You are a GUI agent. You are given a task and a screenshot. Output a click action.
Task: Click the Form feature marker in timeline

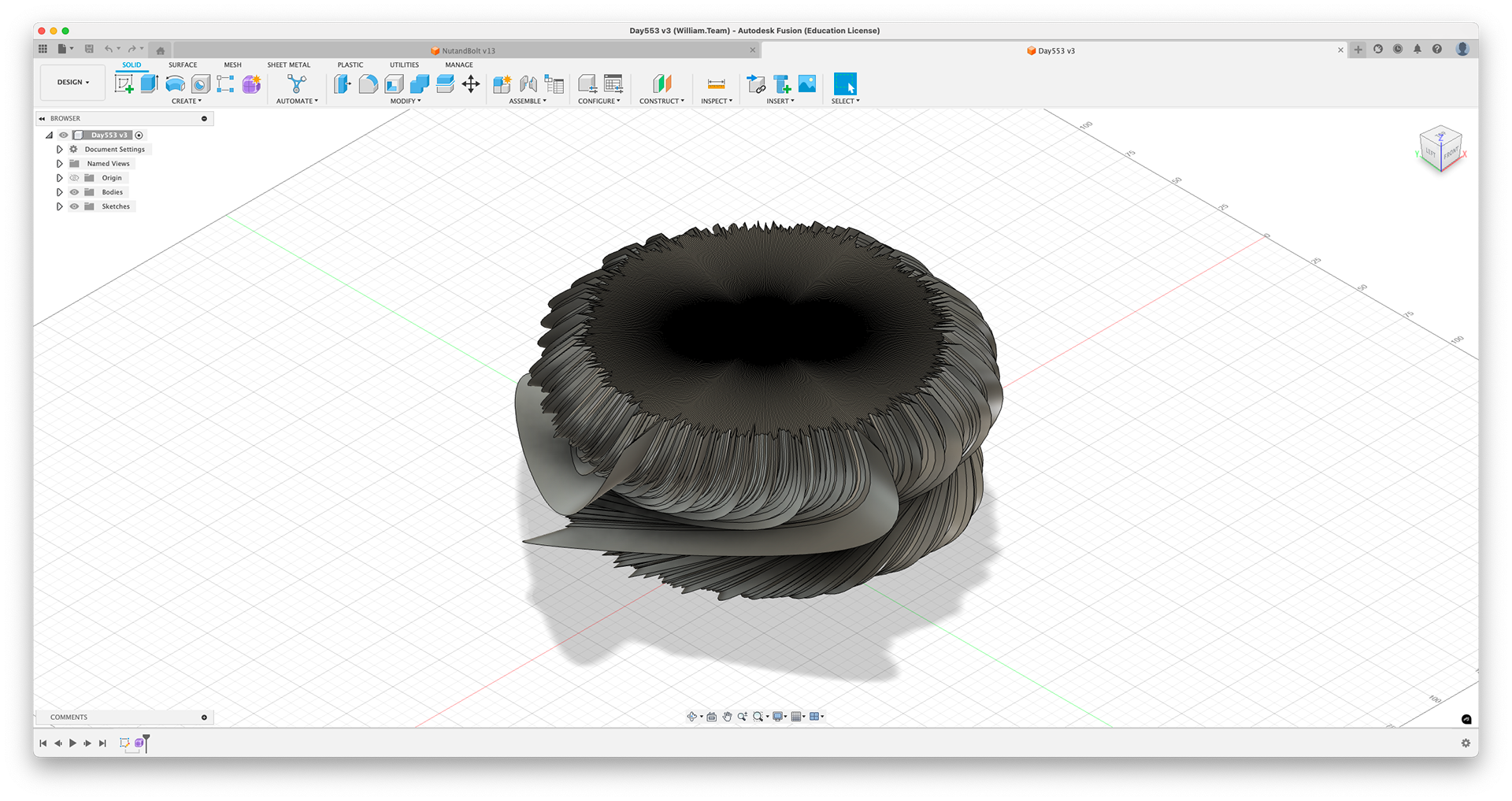139,744
